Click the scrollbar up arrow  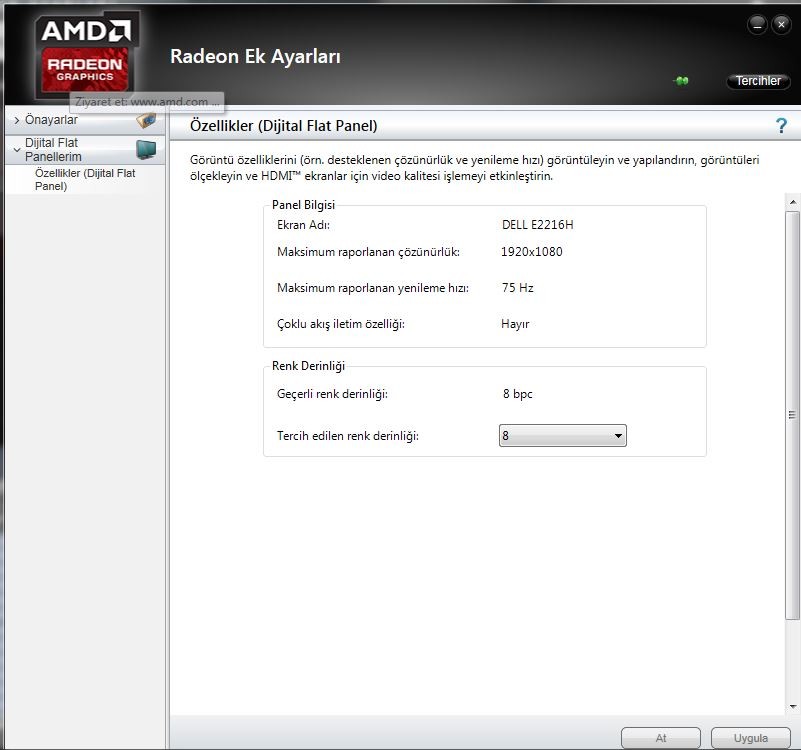tap(793, 202)
